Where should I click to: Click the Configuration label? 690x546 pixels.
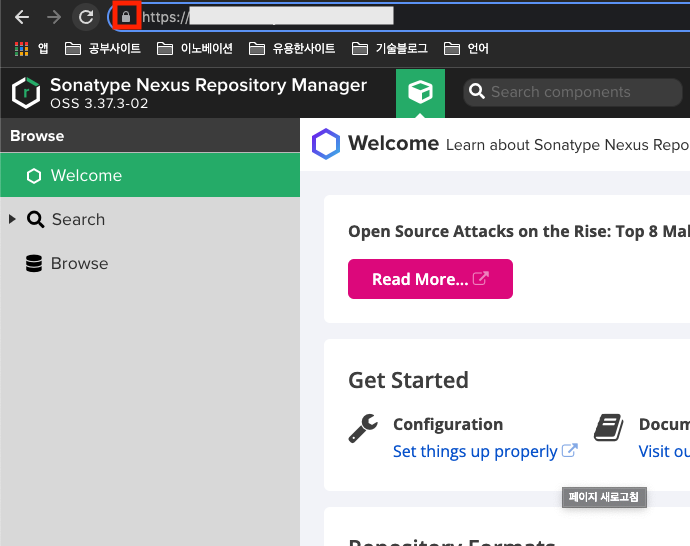pyautogui.click(x=448, y=424)
